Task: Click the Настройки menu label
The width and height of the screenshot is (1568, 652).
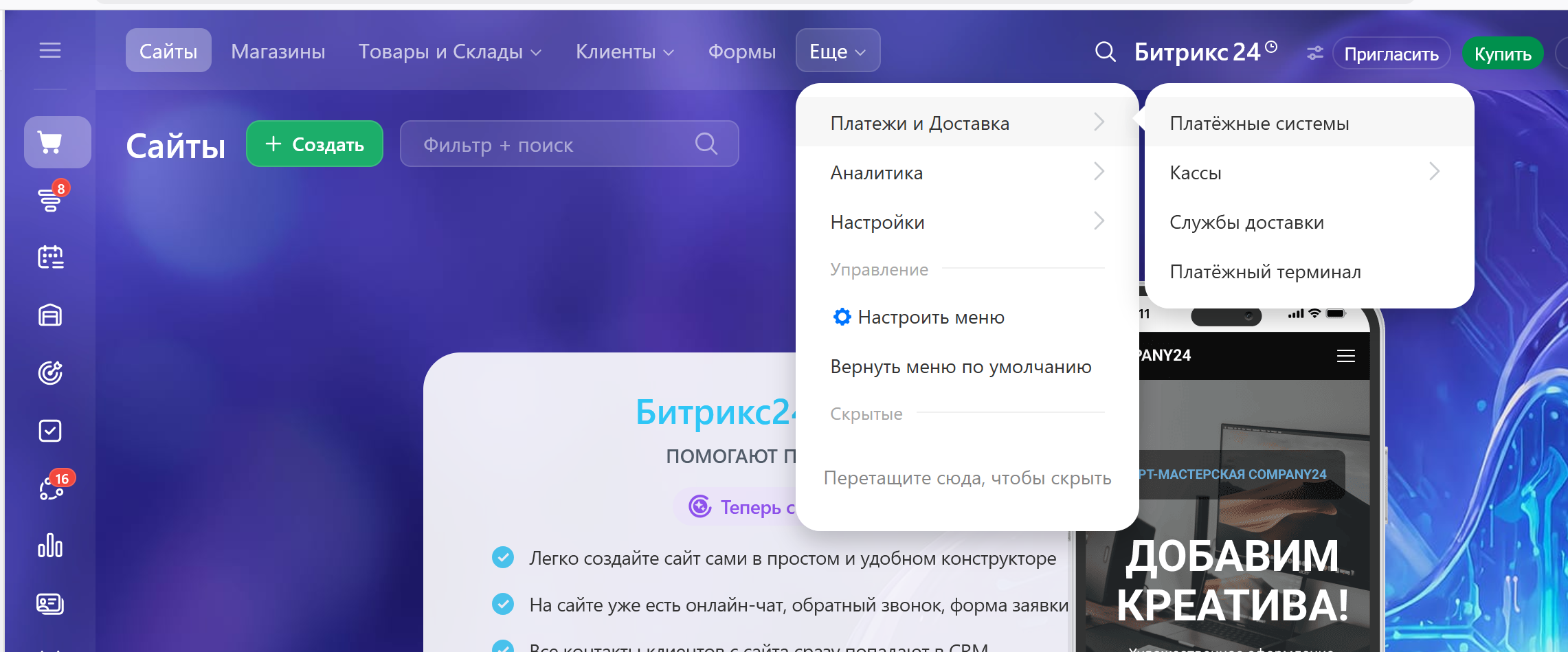Action: point(877,222)
